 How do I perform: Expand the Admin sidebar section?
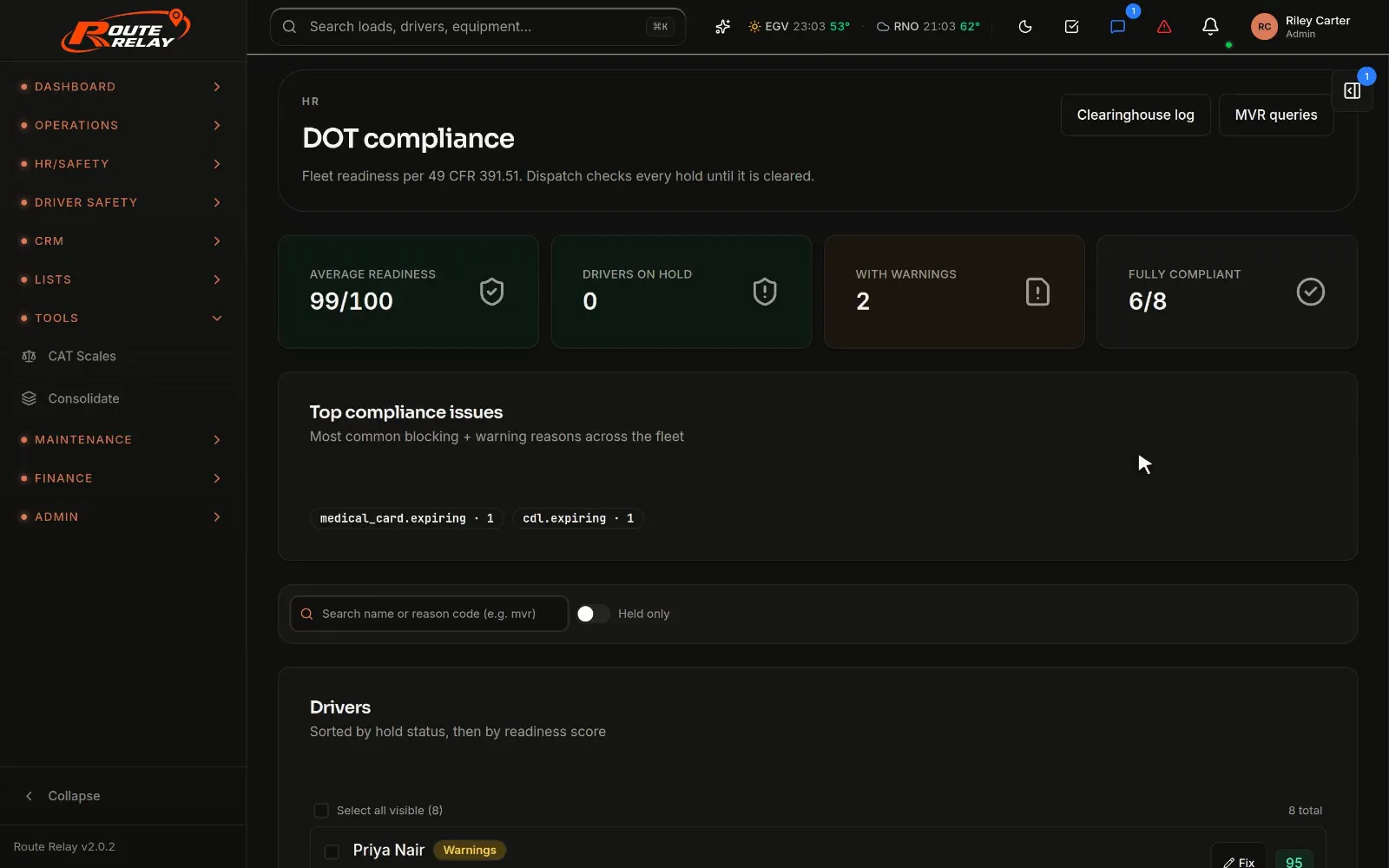[122, 516]
